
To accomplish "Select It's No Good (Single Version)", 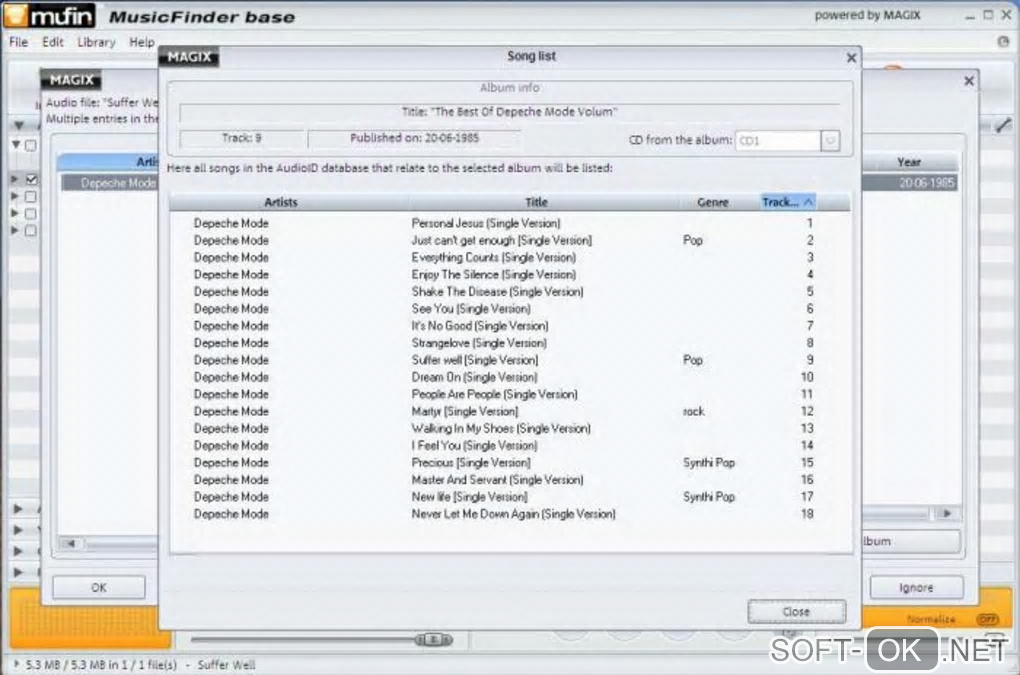I will pos(509,326).
